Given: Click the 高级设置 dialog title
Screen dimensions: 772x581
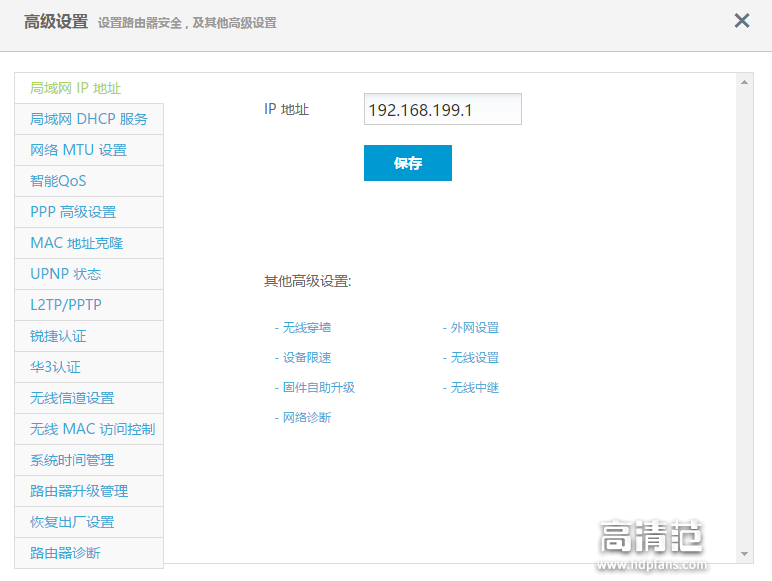Looking at the screenshot, I should pos(56,22).
